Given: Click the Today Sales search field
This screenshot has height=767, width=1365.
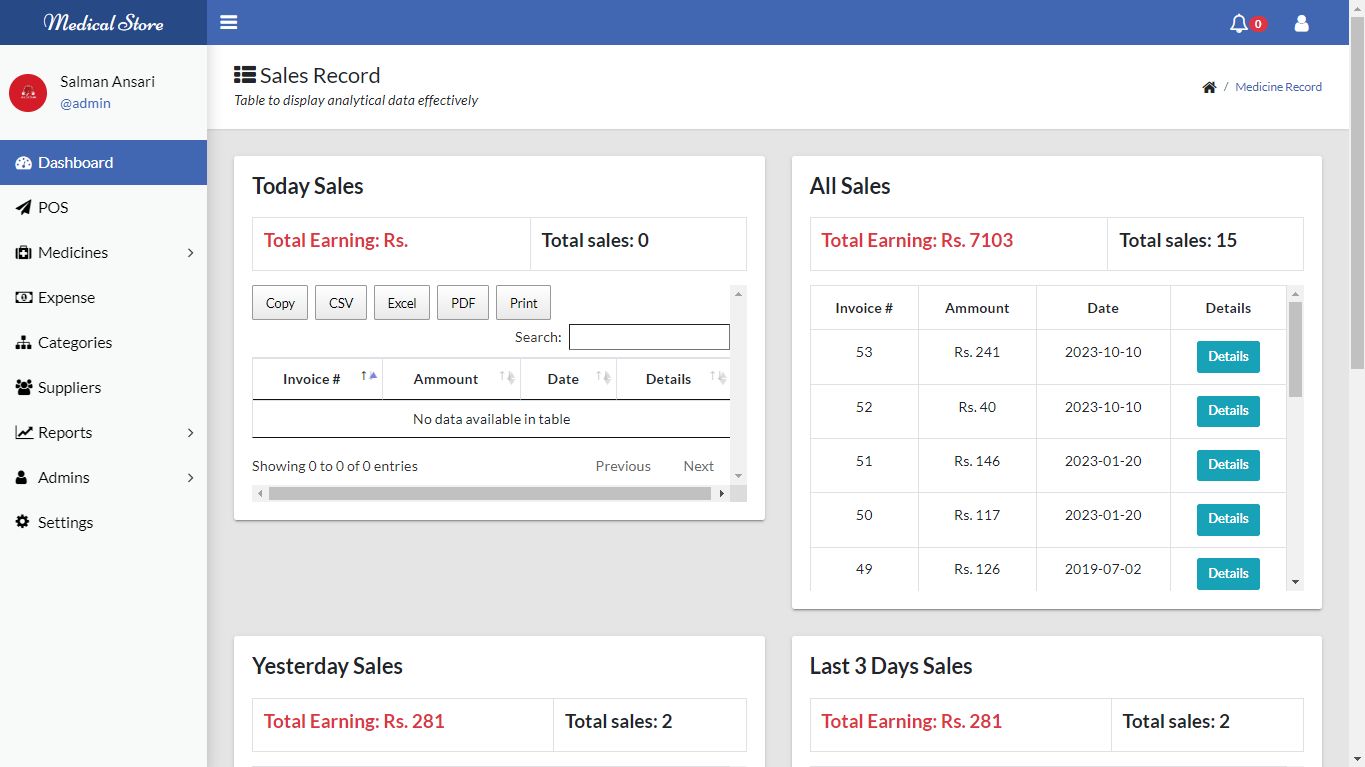Looking at the screenshot, I should (649, 337).
